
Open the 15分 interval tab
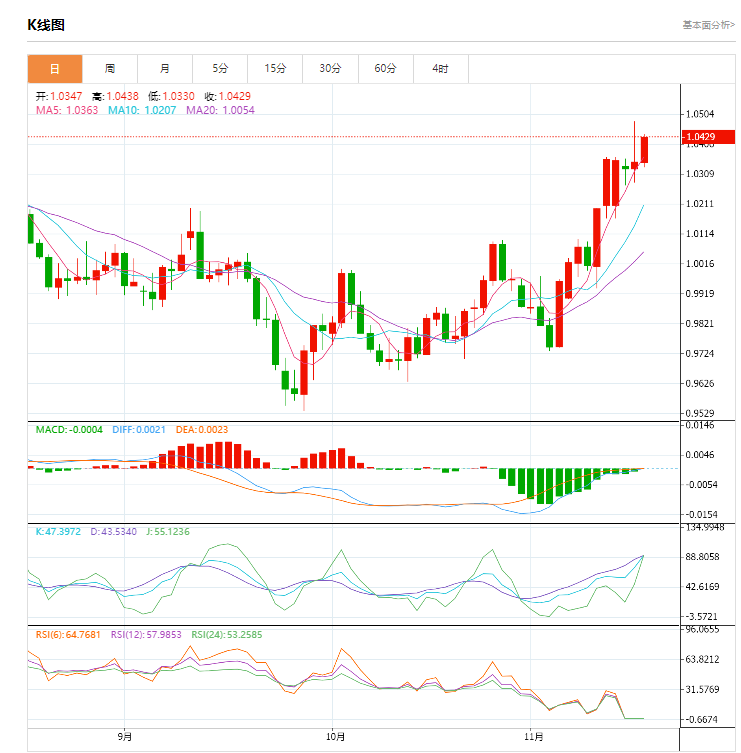pos(275,69)
